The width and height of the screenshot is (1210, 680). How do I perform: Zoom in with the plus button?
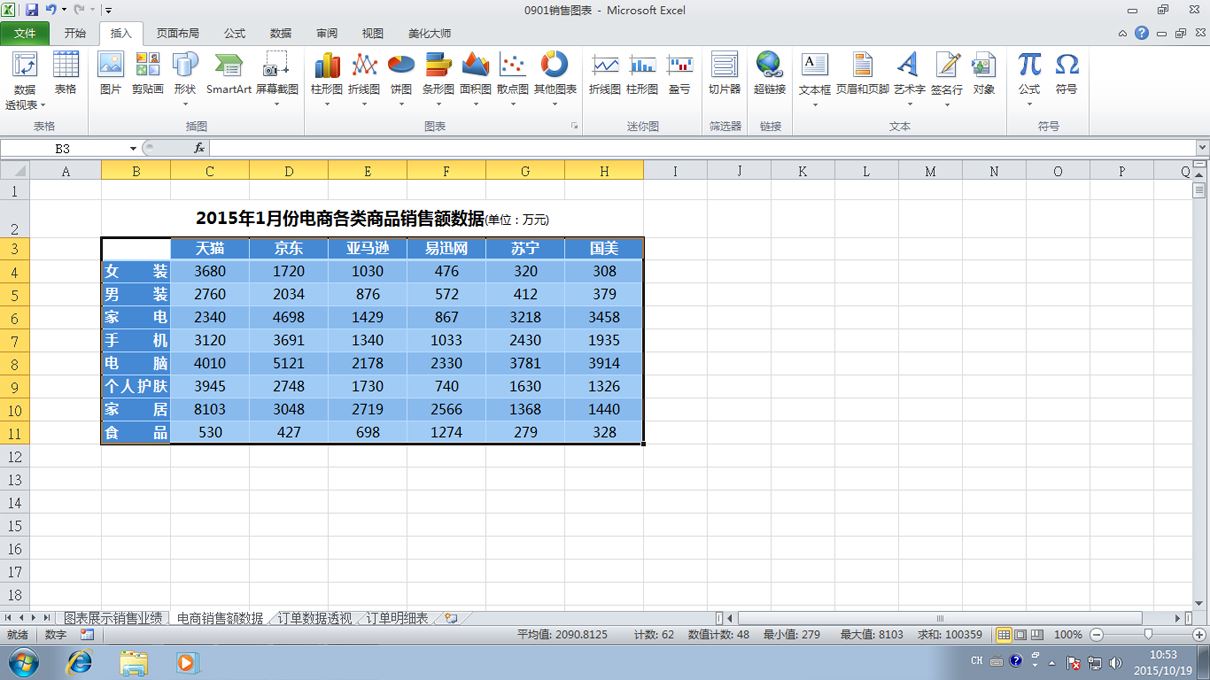point(1199,634)
